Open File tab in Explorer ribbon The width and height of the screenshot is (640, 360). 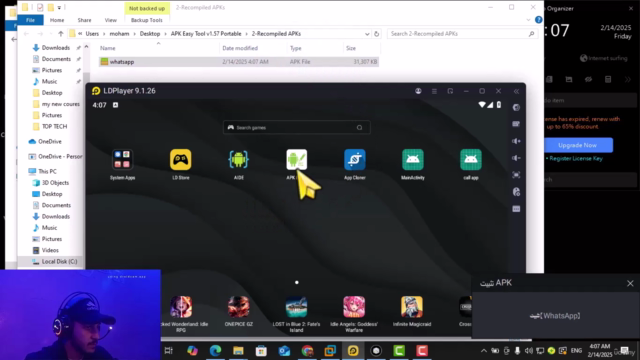click(30, 20)
